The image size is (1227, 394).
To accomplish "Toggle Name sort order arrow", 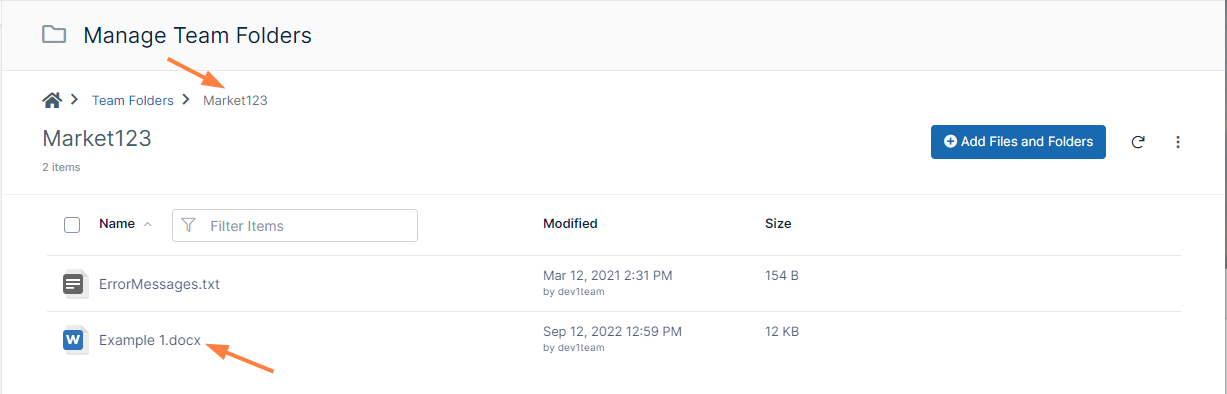I will pyautogui.click(x=148, y=224).
